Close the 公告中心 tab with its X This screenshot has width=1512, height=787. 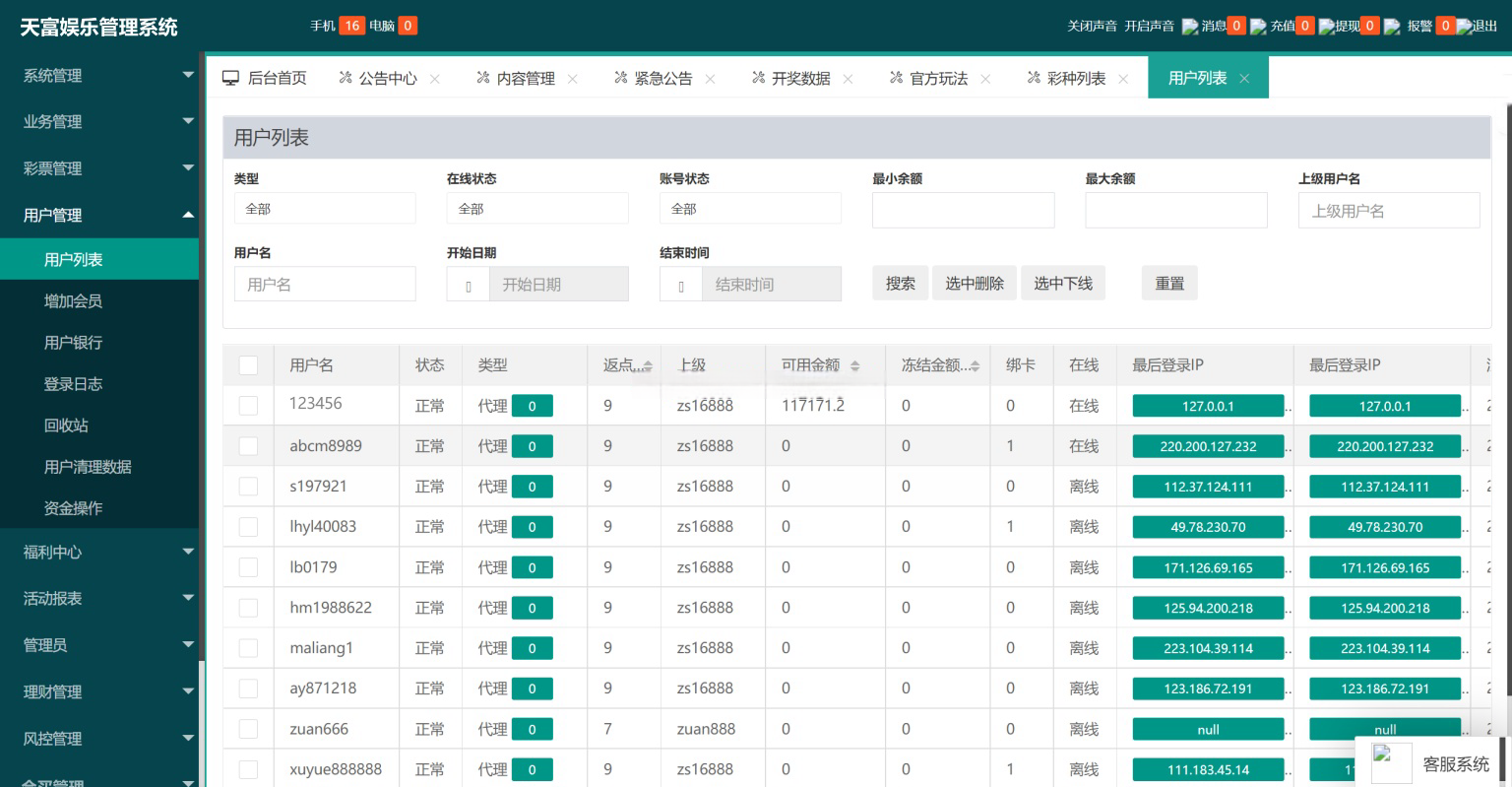[x=435, y=79]
